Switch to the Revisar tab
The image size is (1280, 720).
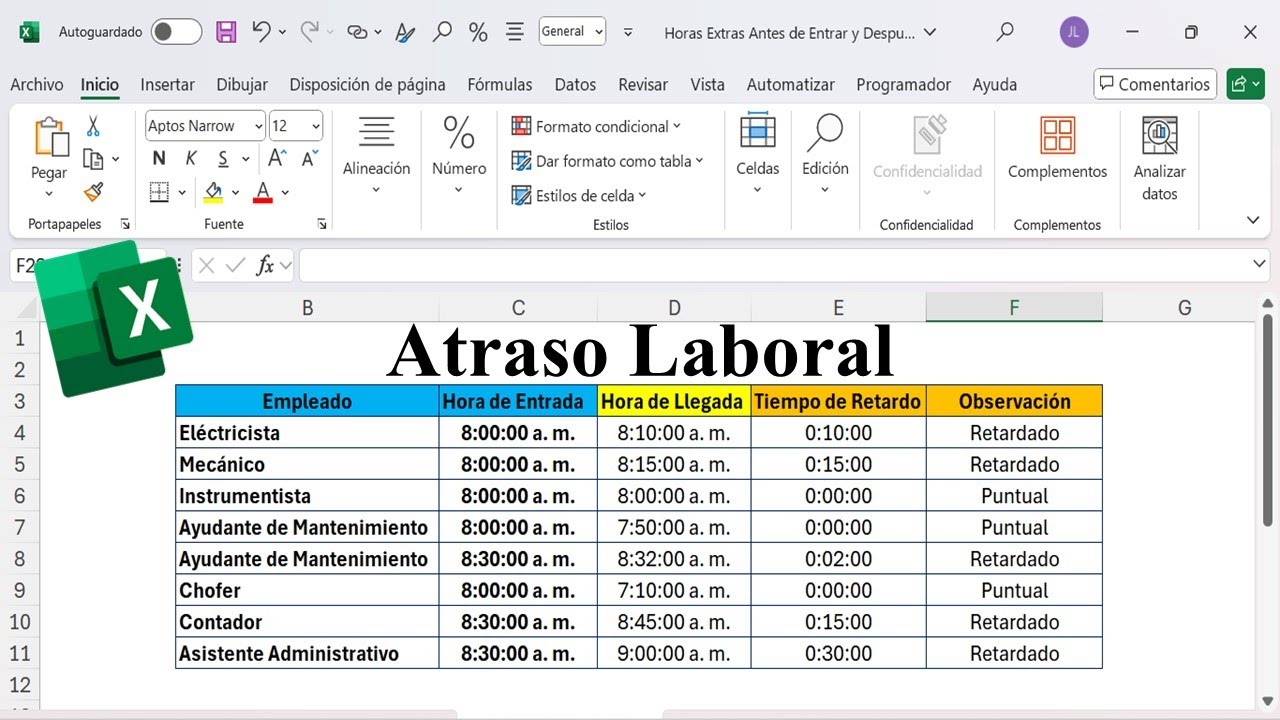click(x=643, y=85)
